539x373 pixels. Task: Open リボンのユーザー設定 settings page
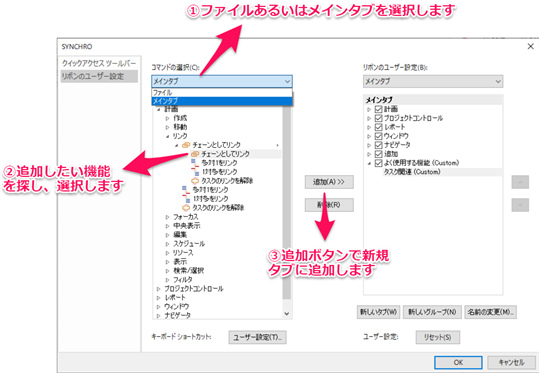(99, 76)
